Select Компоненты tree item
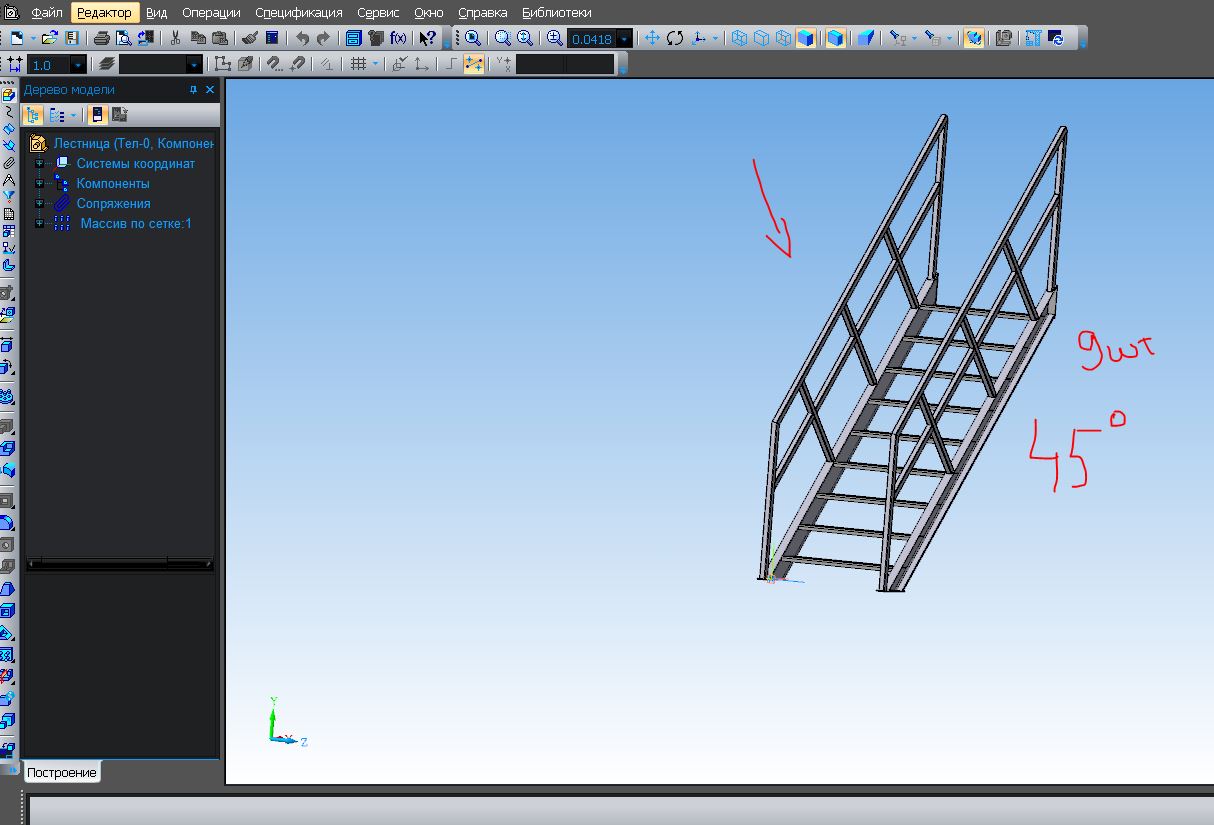Screen dimensions: 1214x825 point(113,183)
